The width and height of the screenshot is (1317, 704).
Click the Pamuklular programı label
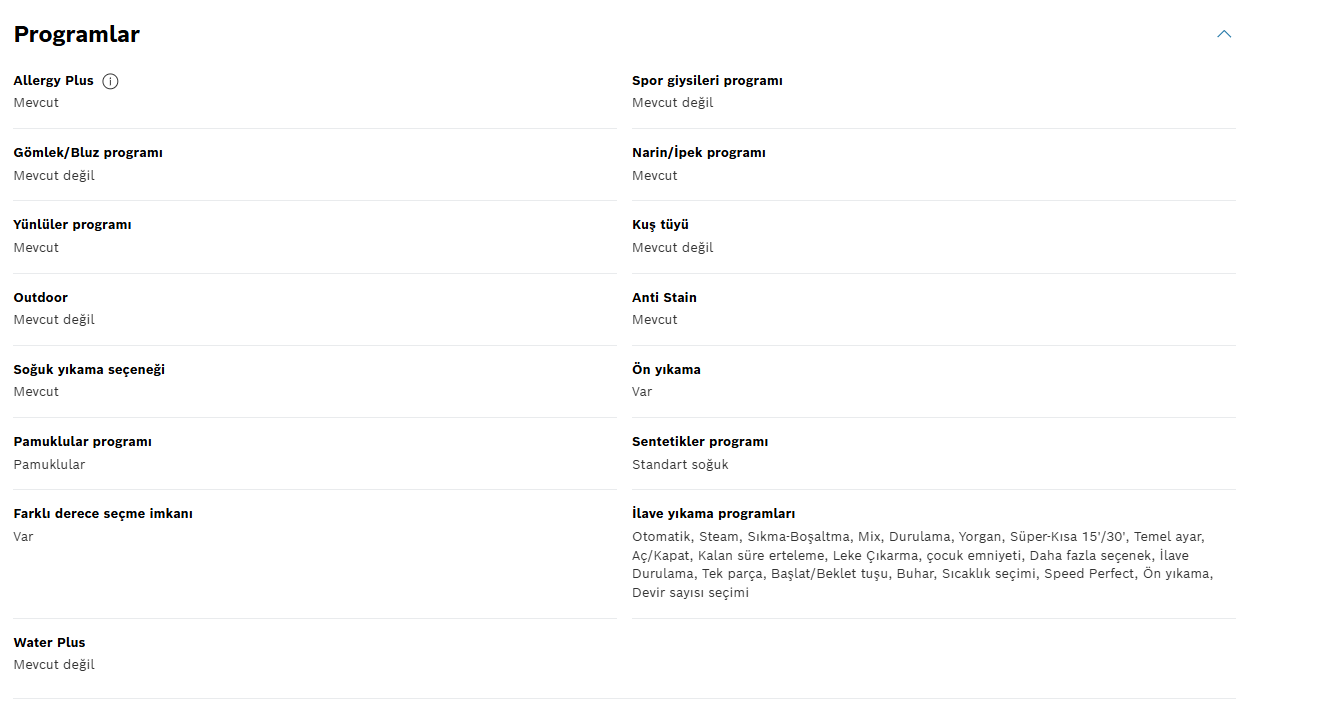tap(83, 442)
